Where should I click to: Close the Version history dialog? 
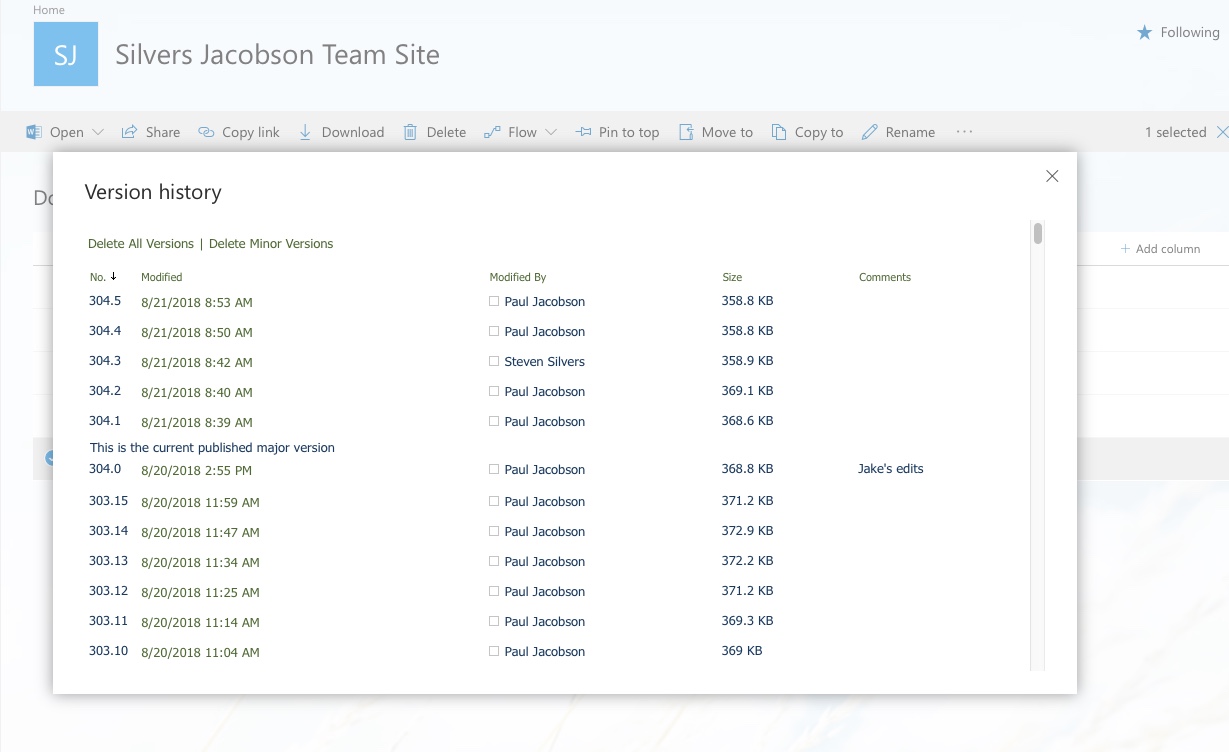(1052, 176)
